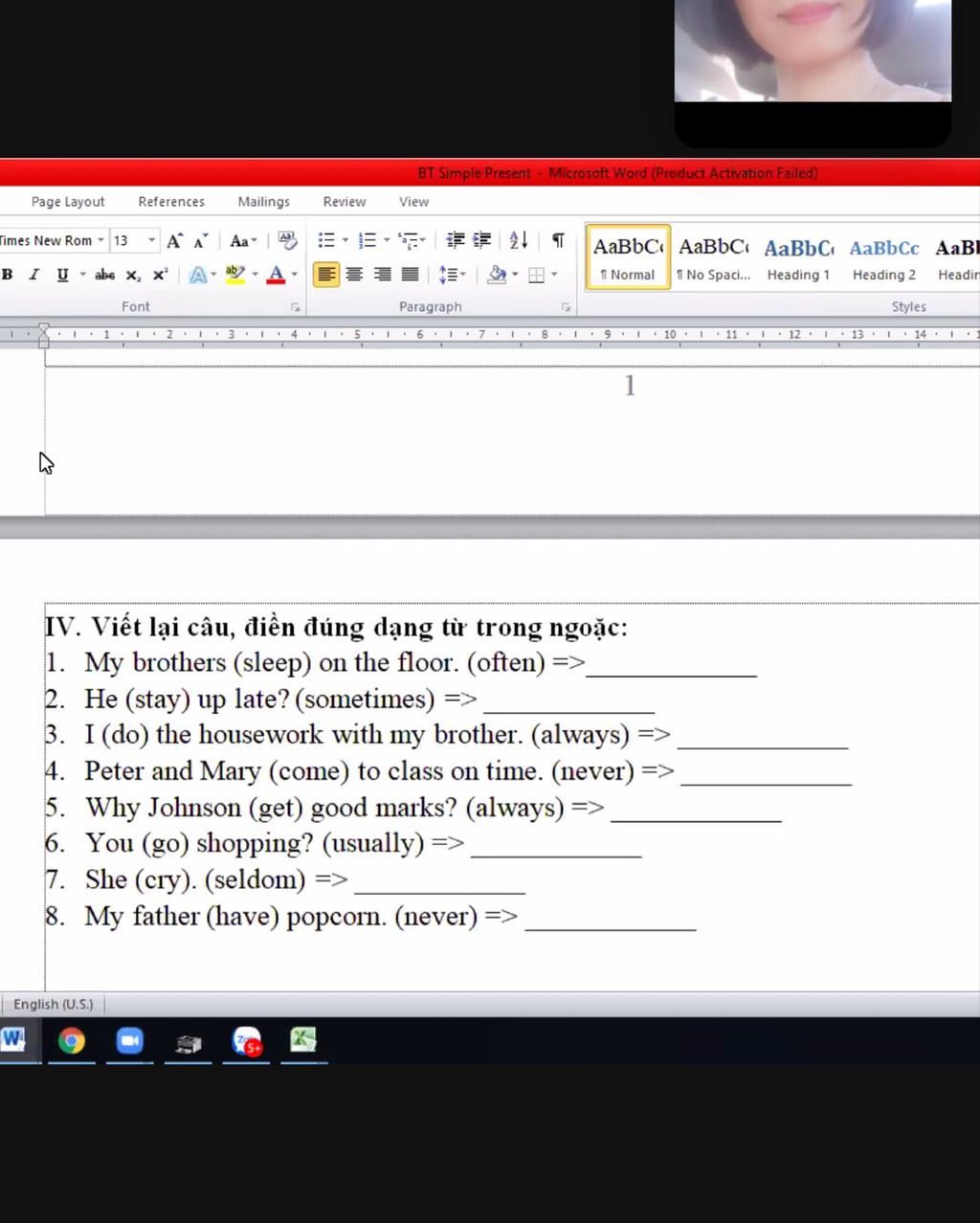Open the printer taskbar icon
This screenshot has height=1223, width=980.
(189, 1042)
